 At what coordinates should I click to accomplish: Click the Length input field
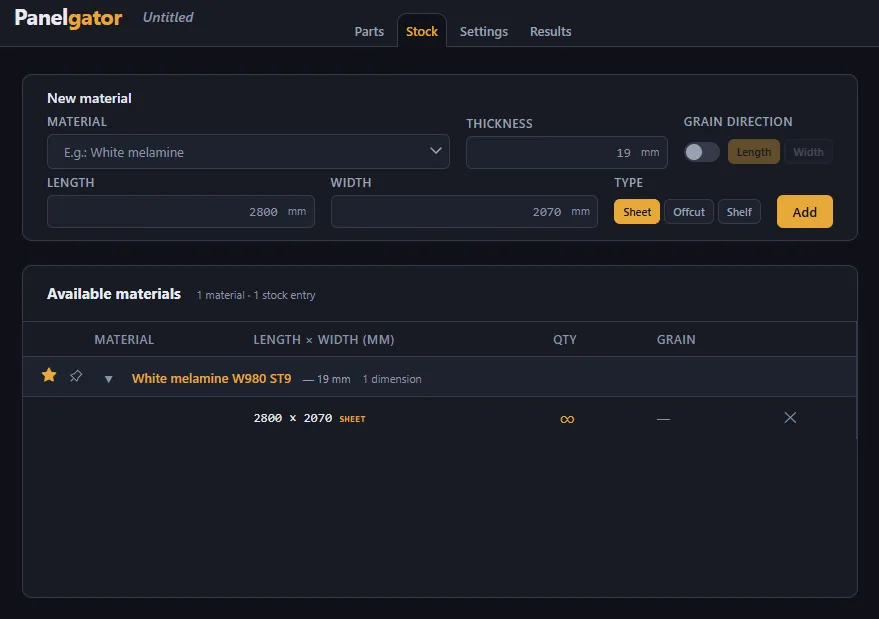coord(181,211)
